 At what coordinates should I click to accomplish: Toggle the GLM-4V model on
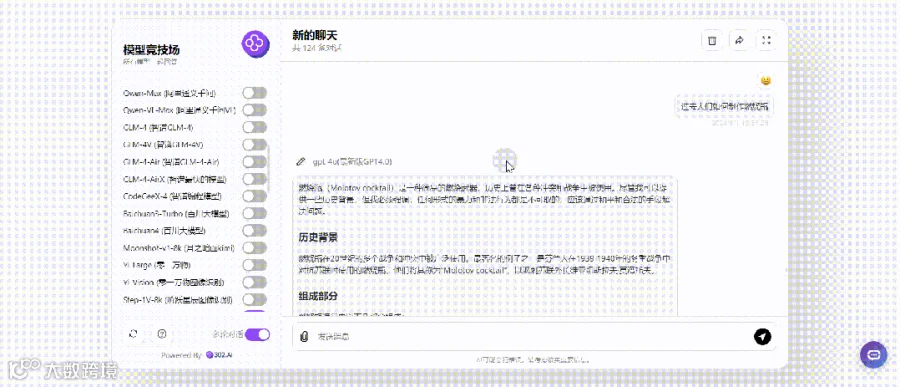255,145
